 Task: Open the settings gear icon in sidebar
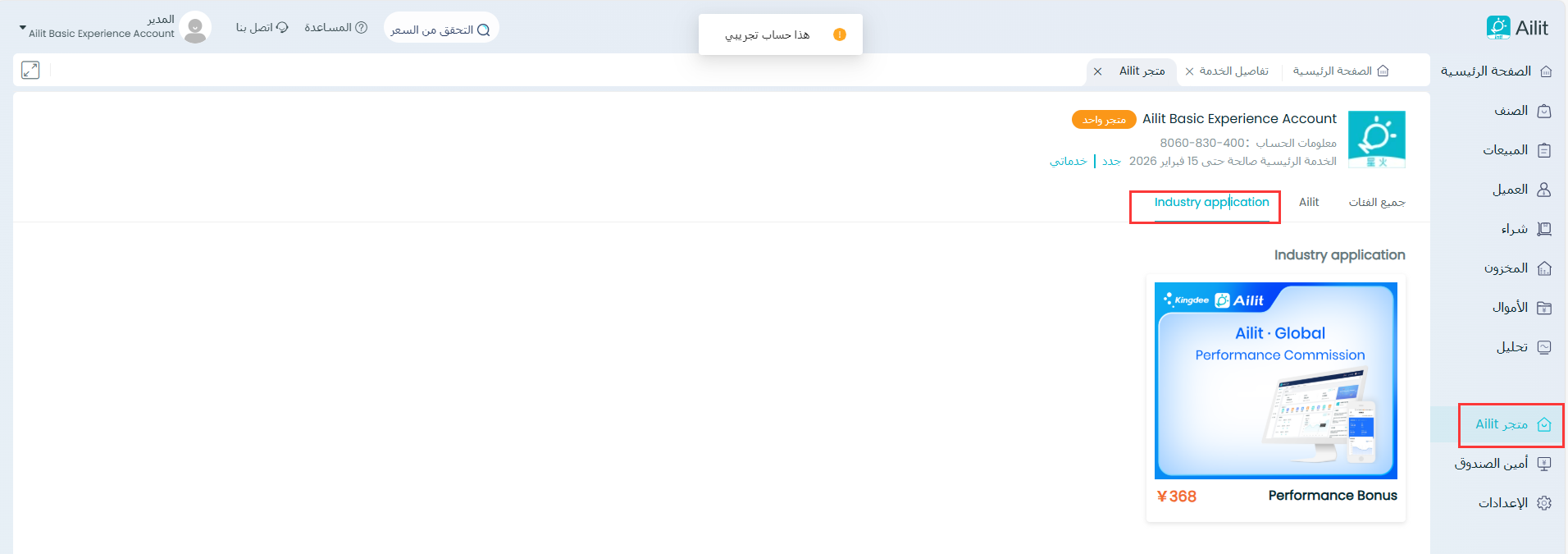coord(1544,503)
